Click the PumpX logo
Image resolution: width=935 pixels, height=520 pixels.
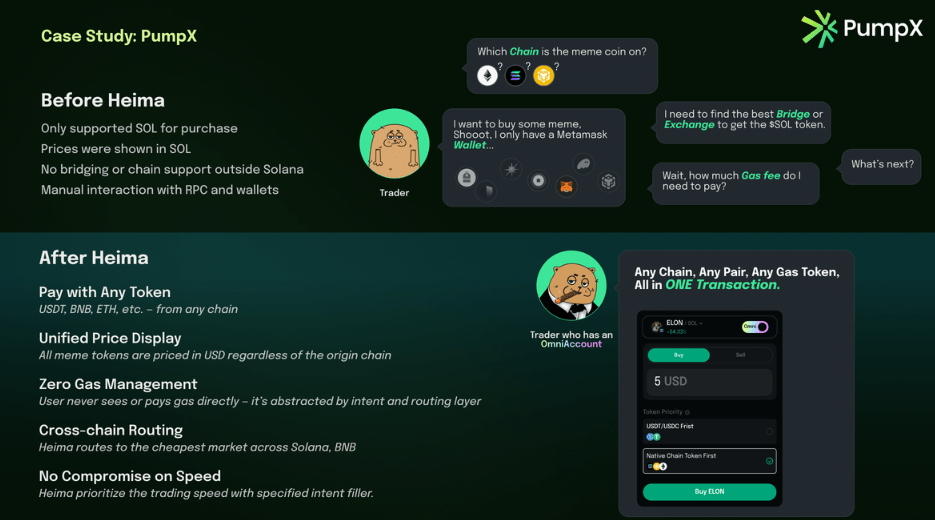click(862, 29)
